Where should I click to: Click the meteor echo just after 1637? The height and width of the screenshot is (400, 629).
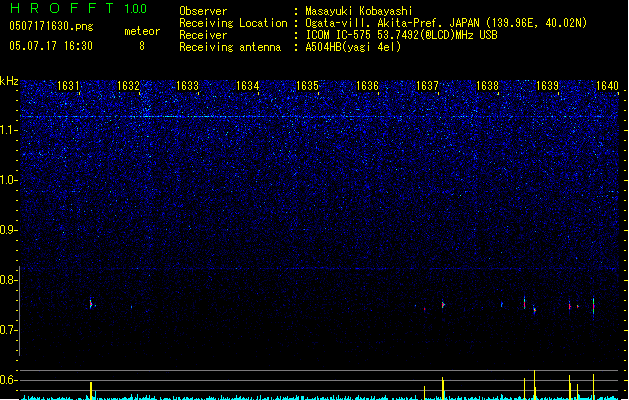click(443, 305)
